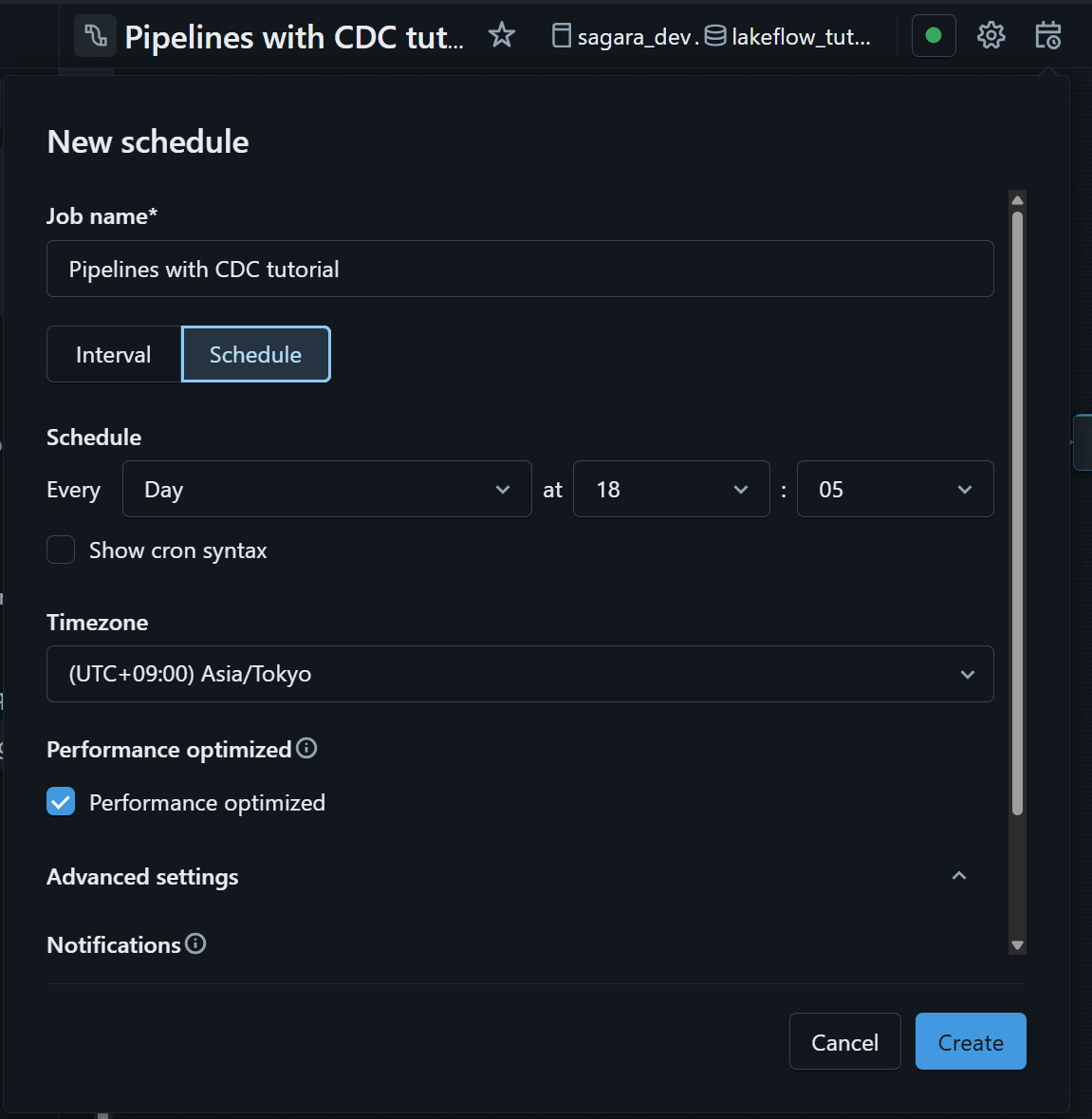Enable Show cron syntax checkbox
The height and width of the screenshot is (1119, 1092).
coord(61,550)
